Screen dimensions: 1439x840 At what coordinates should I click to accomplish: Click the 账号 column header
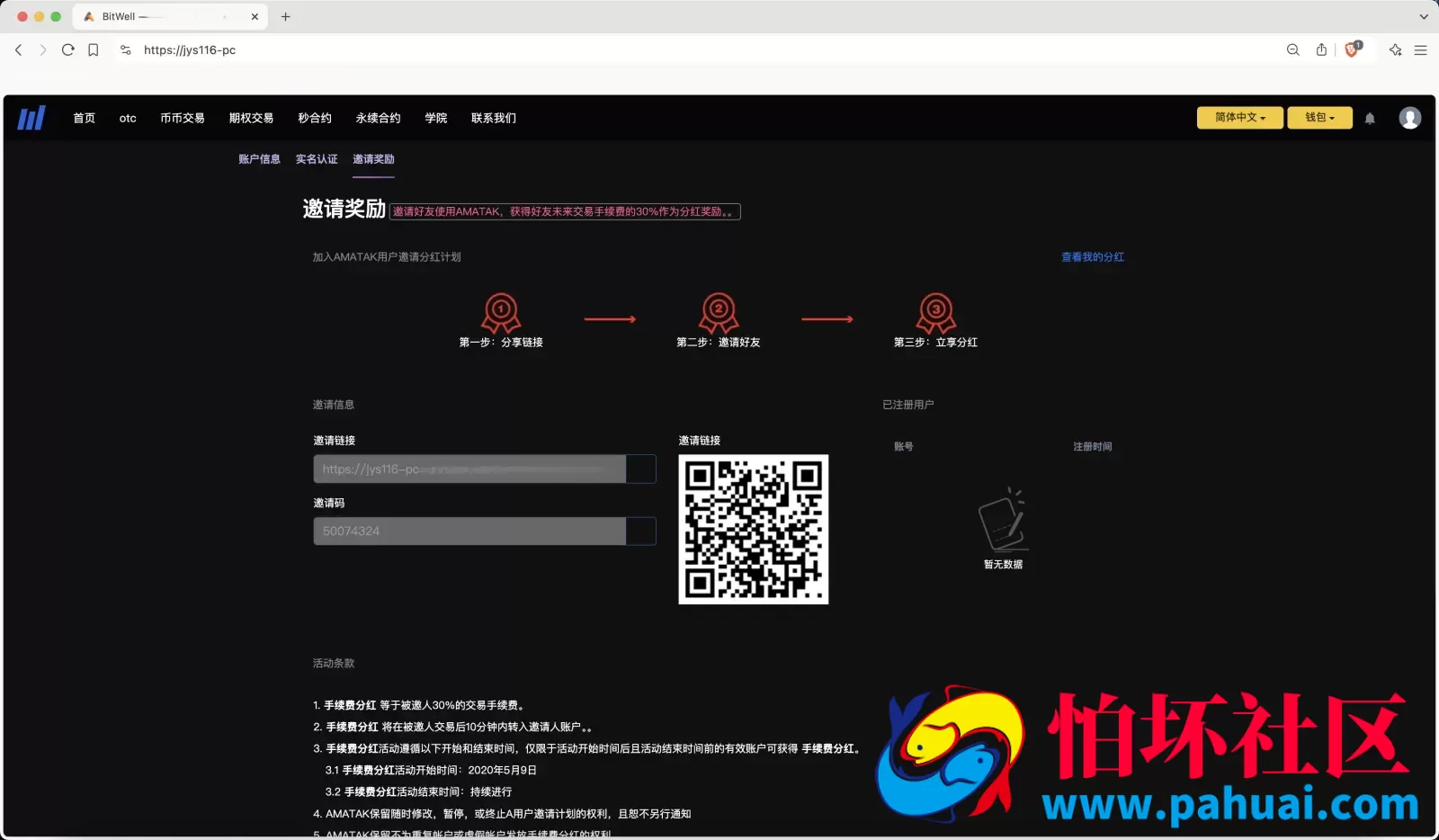click(904, 447)
